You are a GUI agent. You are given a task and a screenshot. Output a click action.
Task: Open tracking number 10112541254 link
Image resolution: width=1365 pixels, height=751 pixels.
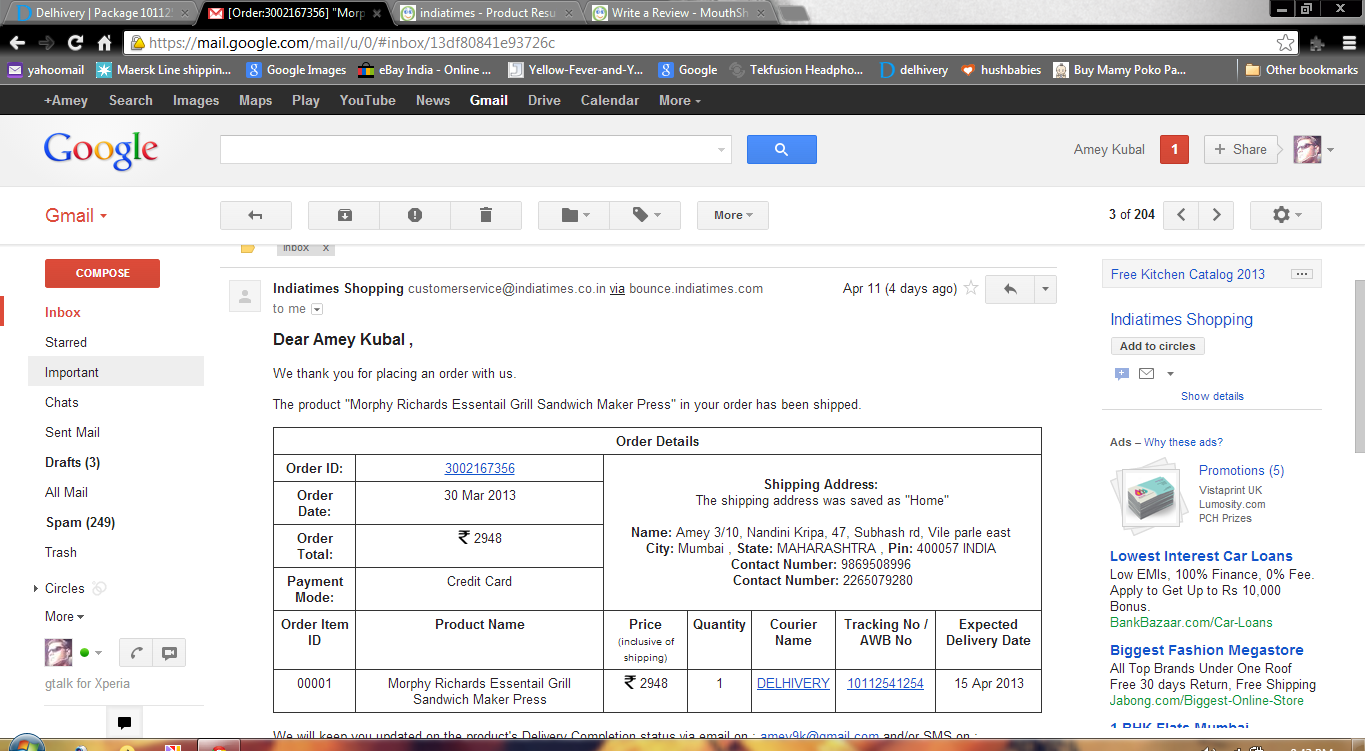click(885, 683)
